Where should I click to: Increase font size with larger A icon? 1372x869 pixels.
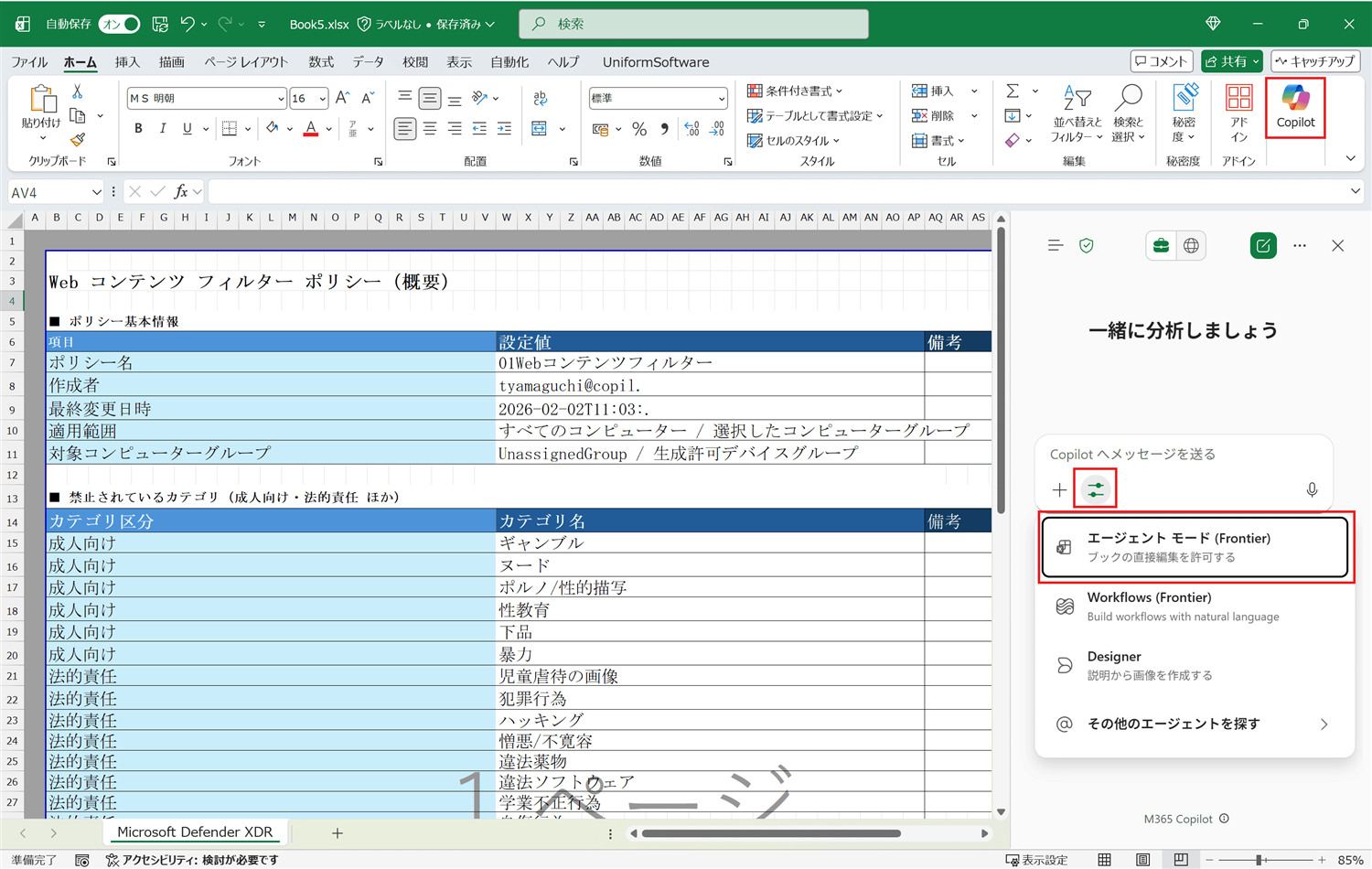click(x=342, y=98)
